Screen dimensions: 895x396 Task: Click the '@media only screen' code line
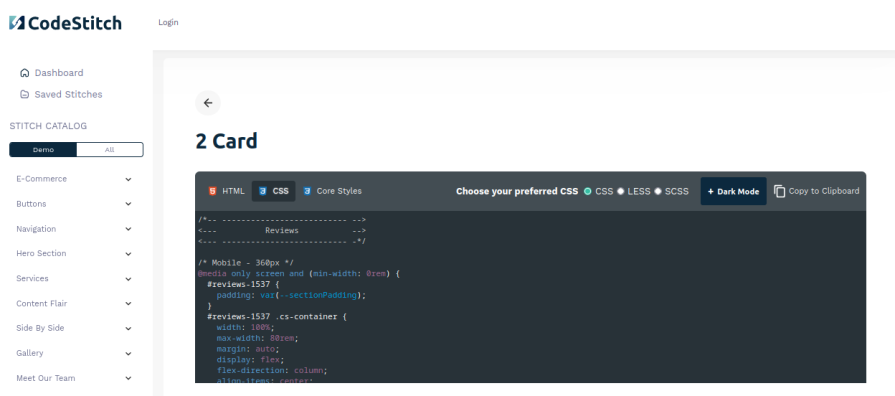click(x=299, y=273)
